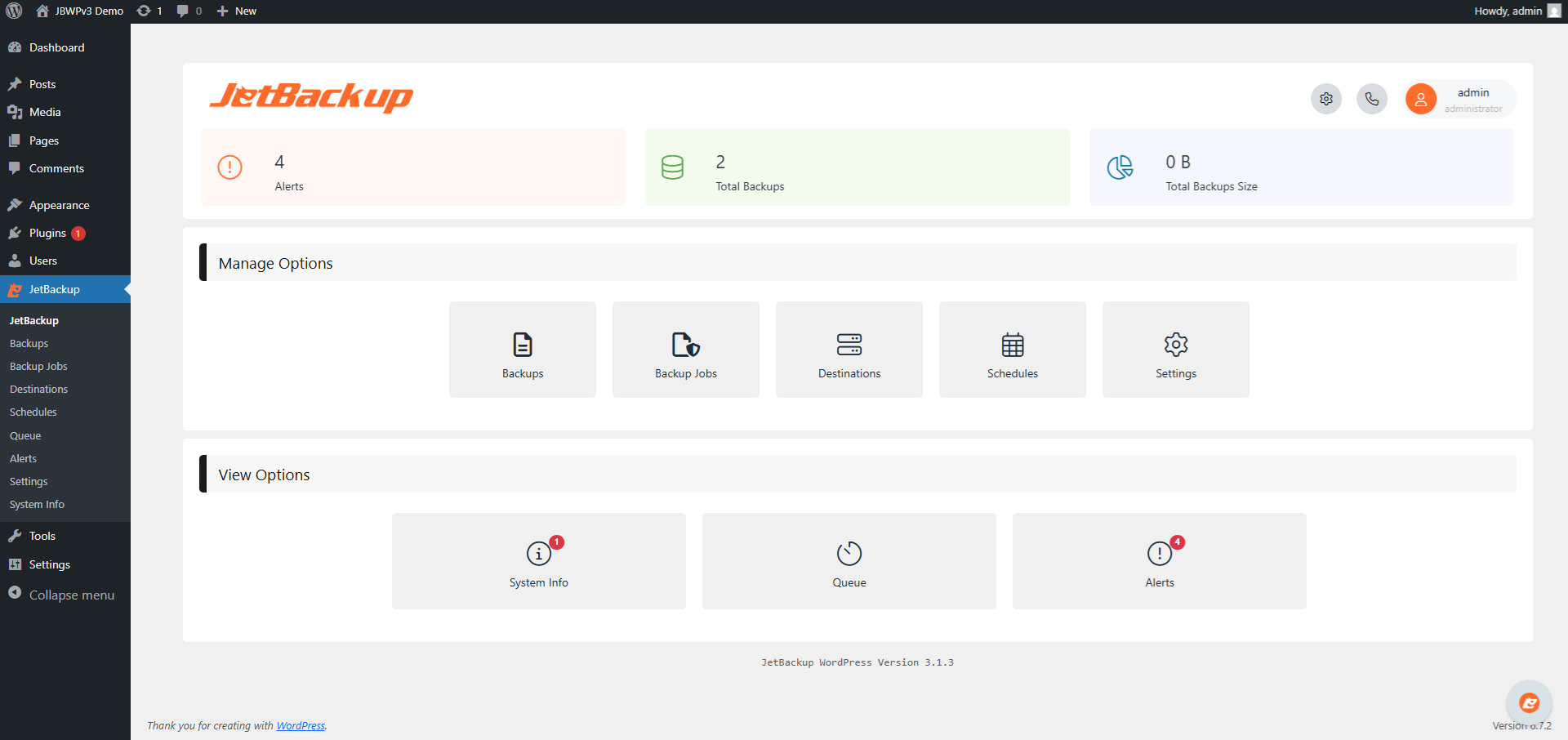Open the Comments moderation bubble icon
This screenshot has height=740, width=1568.
181,11
